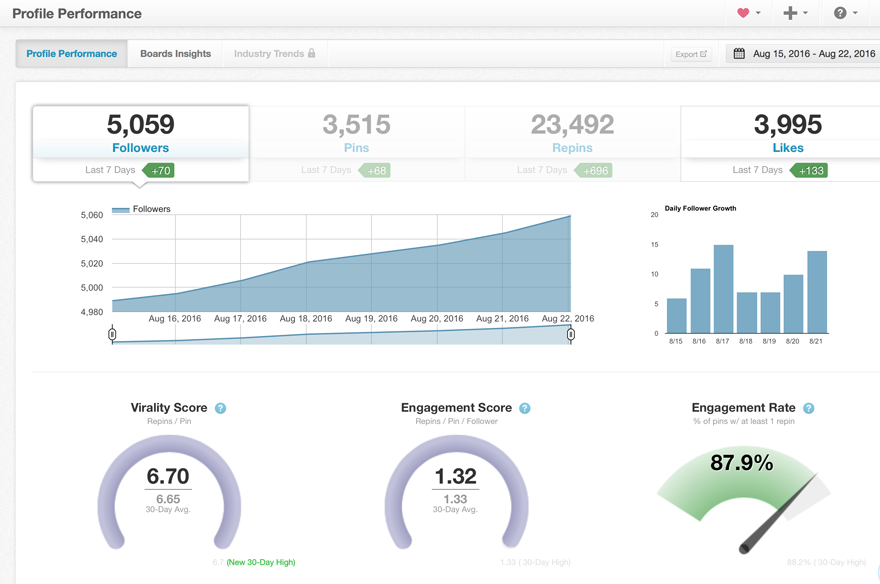The image size is (880, 584).
Task: Click the help icon next to Engagement Rate
Action: (809, 407)
